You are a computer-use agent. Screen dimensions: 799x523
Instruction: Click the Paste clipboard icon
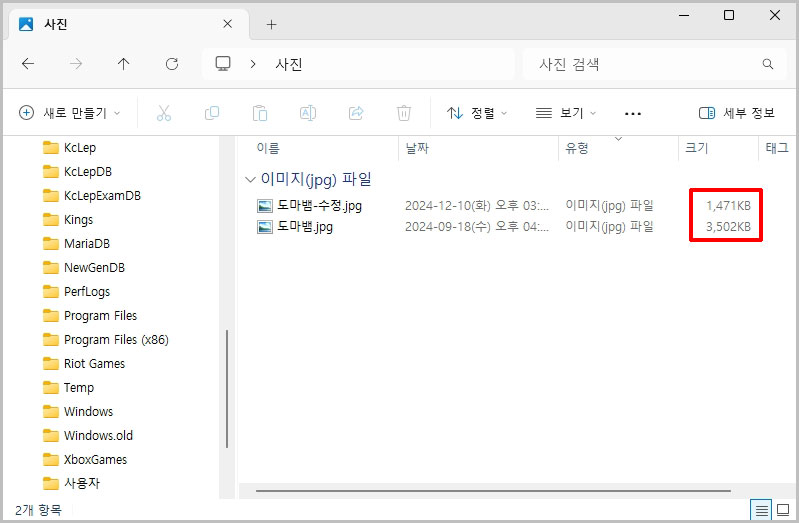point(260,113)
